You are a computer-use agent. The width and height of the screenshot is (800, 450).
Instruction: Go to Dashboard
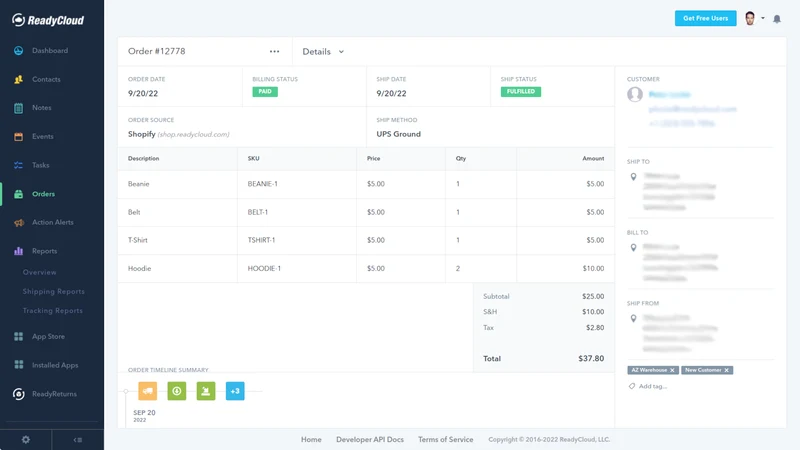50,51
